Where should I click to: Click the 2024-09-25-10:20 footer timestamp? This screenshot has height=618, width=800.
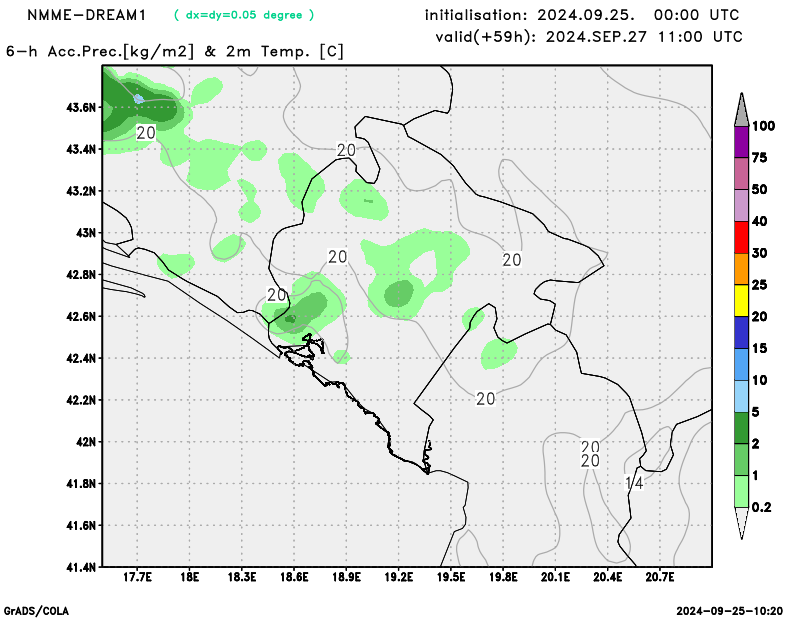(x=730, y=611)
